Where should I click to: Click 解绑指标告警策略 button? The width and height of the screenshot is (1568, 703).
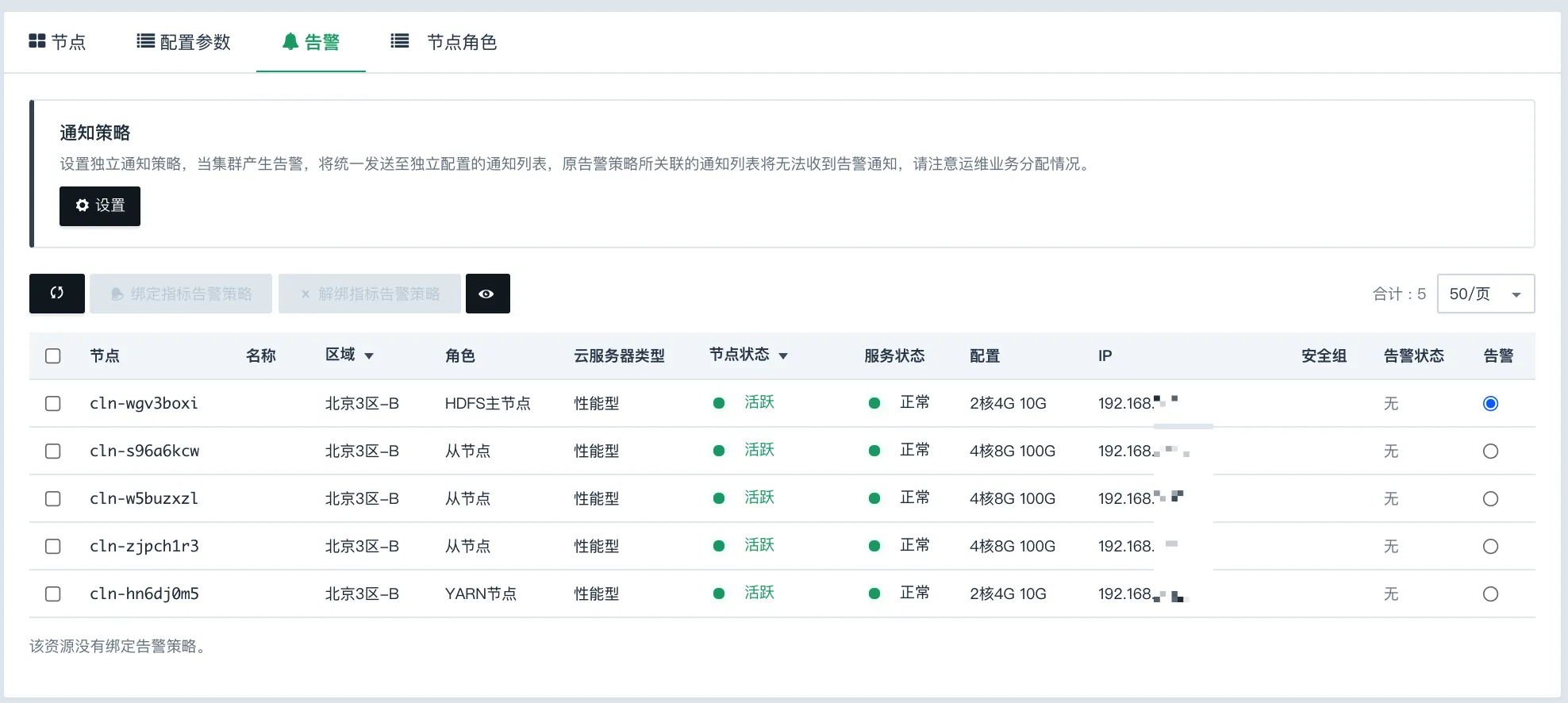pos(370,294)
